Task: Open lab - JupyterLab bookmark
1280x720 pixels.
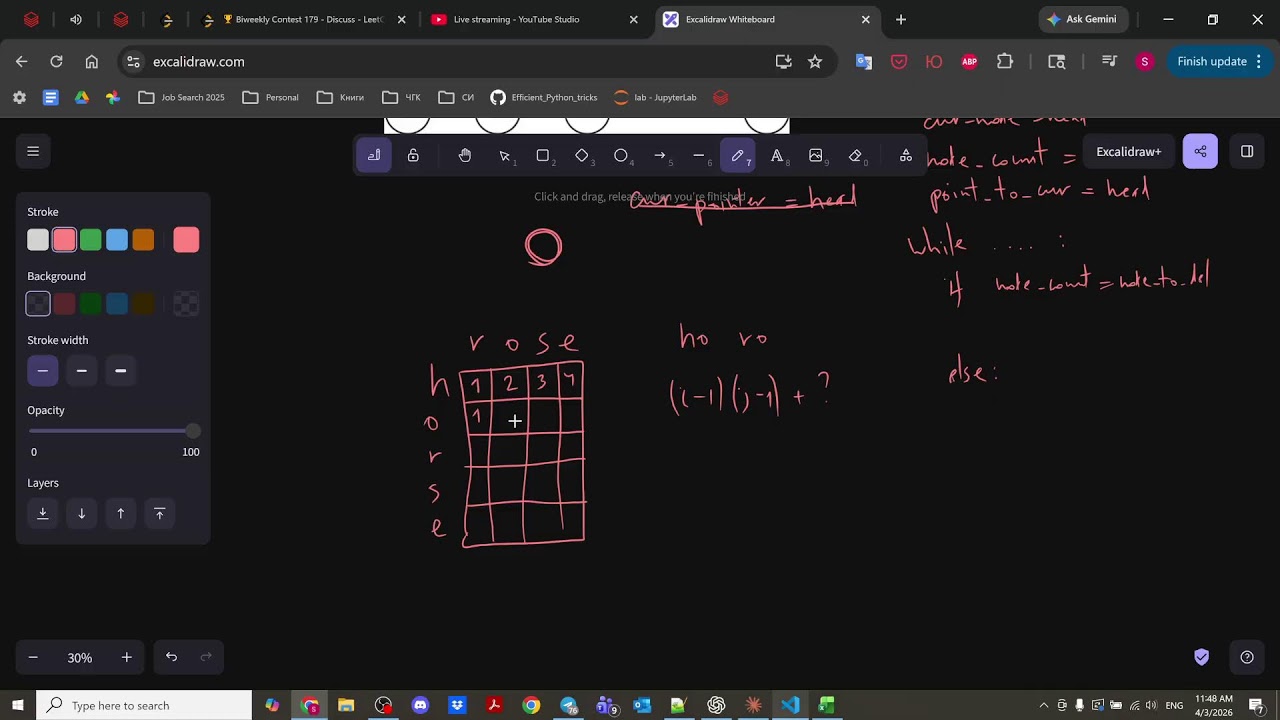Action: tap(655, 97)
